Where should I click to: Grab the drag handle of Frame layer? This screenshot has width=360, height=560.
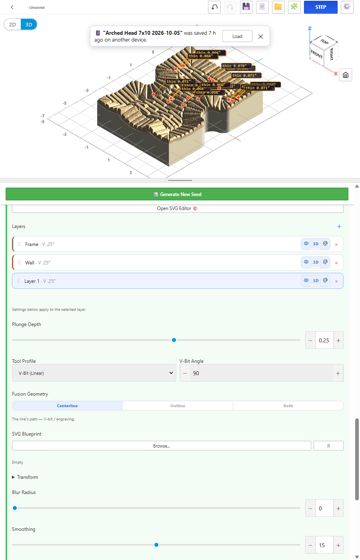tap(19, 244)
